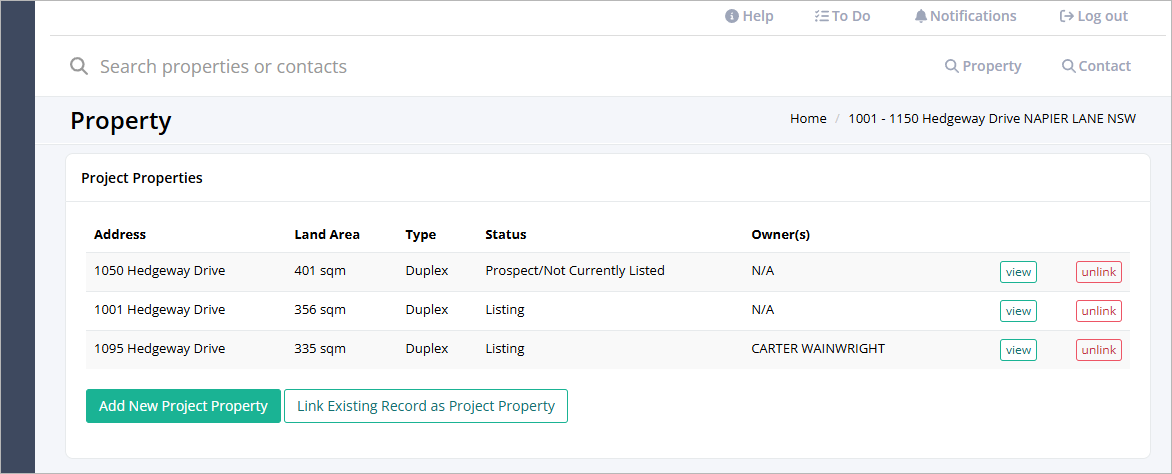Click the Address column header
The height and width of the screenshot is (474, 1172).
click(120, 234)
